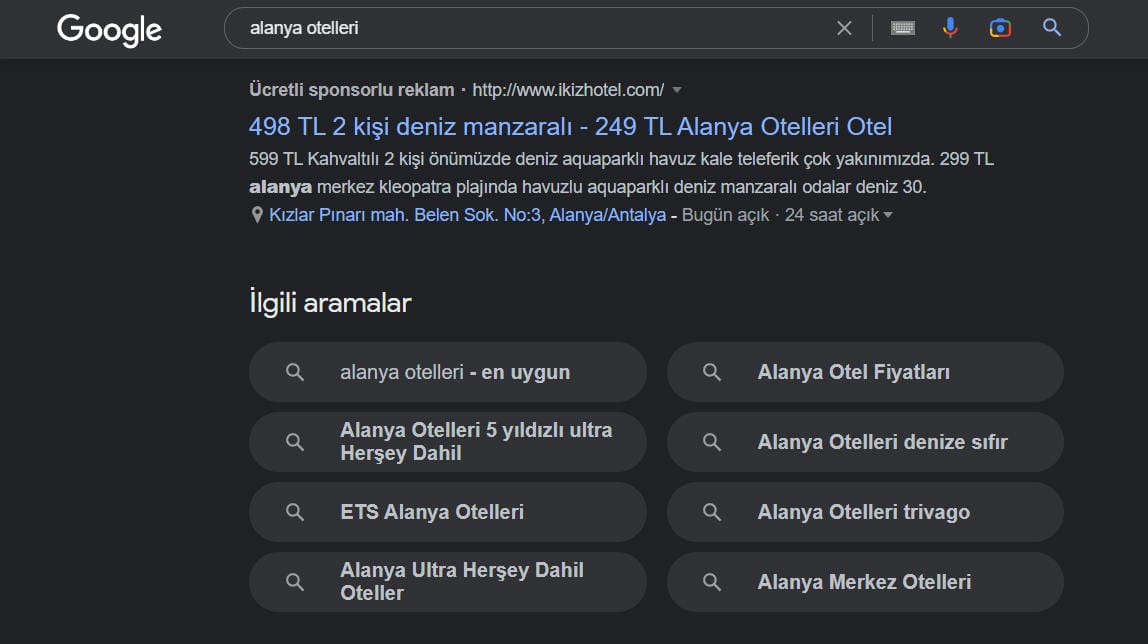Click the 'http://www.ikizhotel.com/' URL text

pyautogui.click(x=568, y=90)
